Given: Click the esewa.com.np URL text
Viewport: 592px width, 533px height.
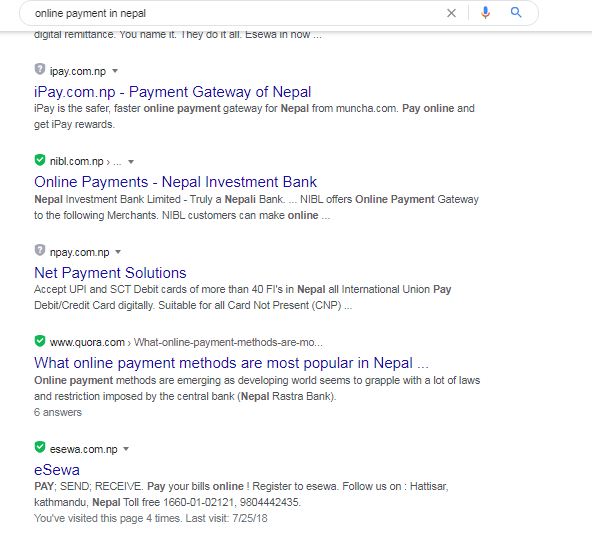Looking at the screenshot, I should click(83, 449).
